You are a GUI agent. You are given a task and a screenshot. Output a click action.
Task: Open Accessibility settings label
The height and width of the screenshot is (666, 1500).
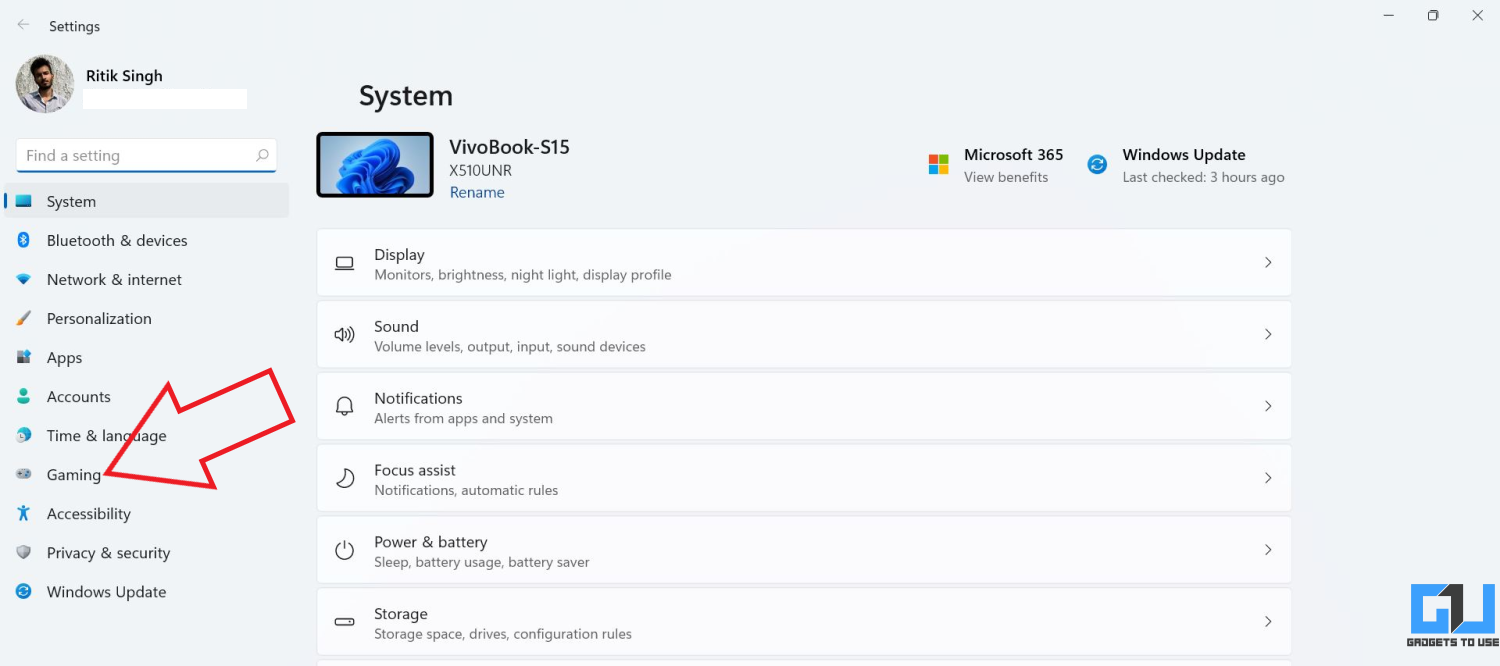88,514
